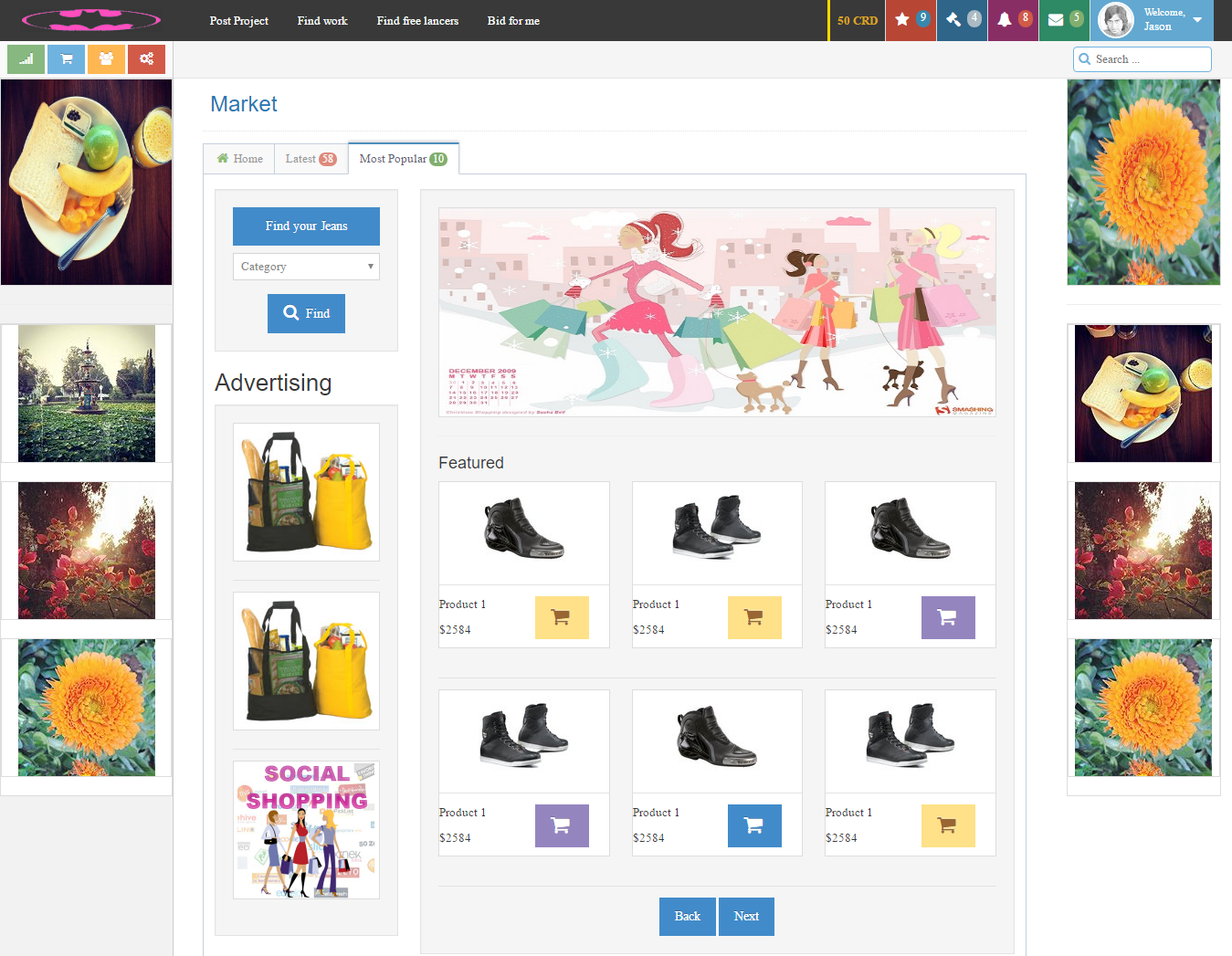Click the Find search button
This screenshot has height=956, width=1232.
tap(306, 313)
